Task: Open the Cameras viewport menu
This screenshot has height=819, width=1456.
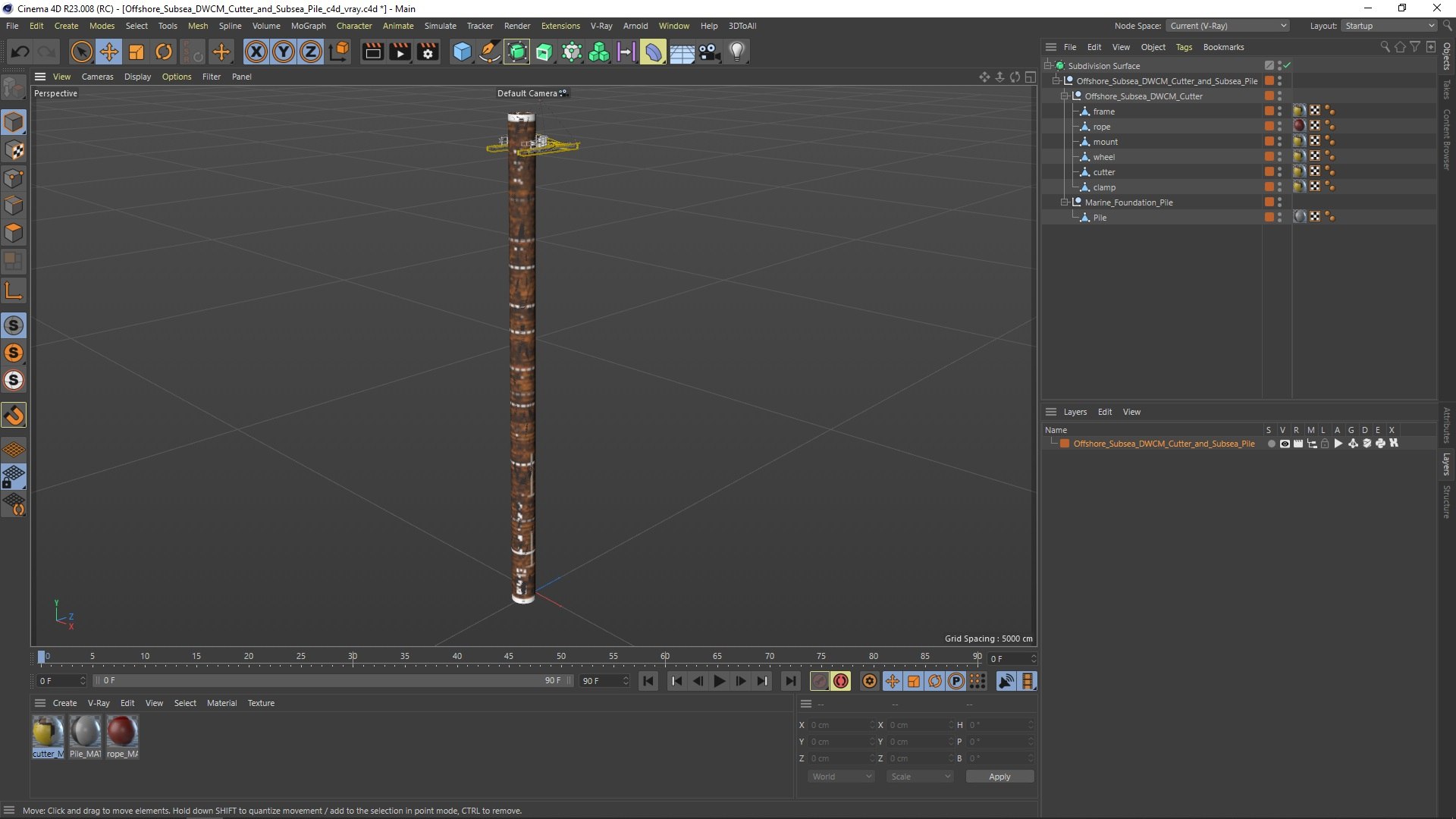Action: [x=97, y=77]
